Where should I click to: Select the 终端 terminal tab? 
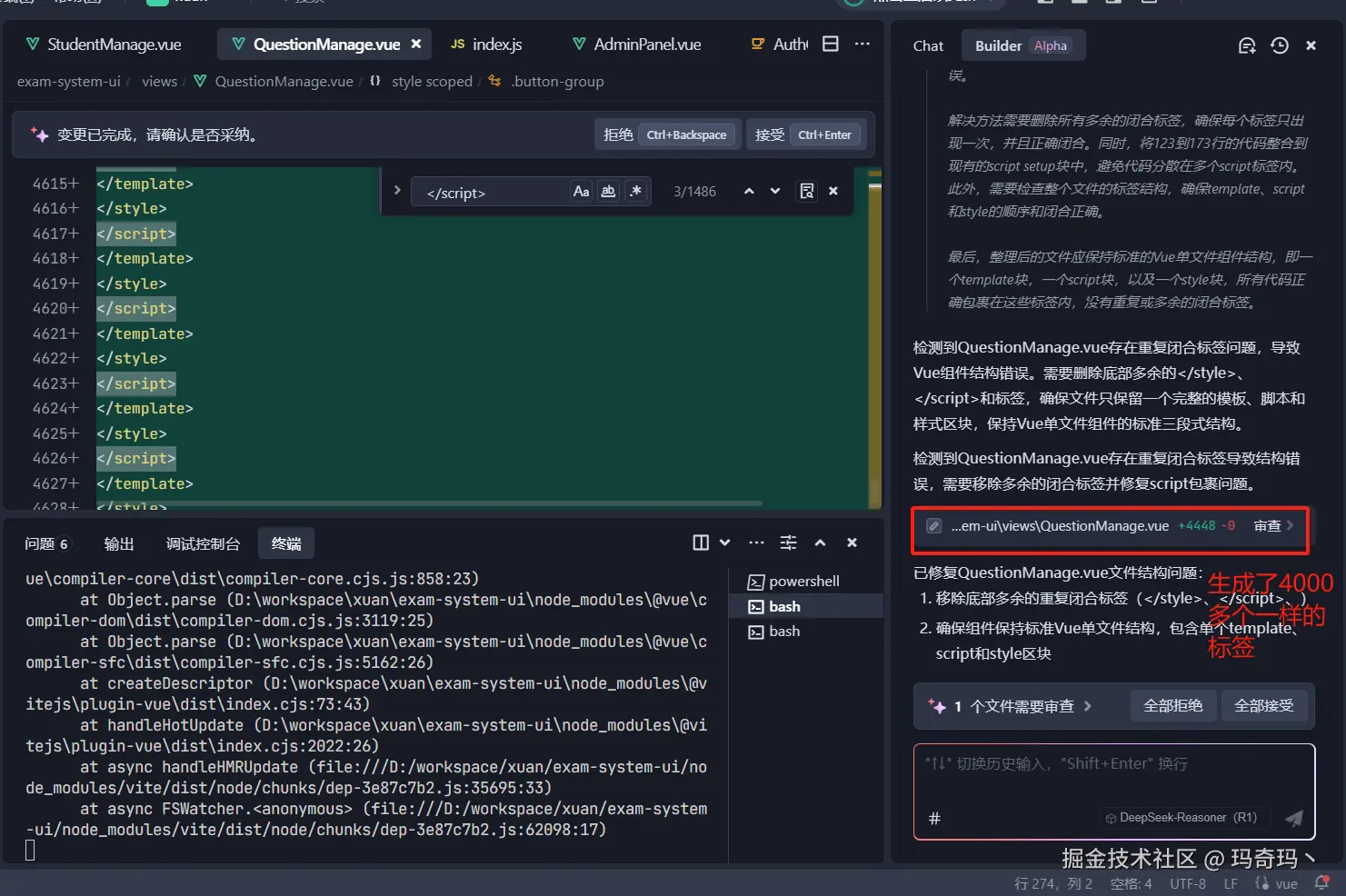click(286, 543)
